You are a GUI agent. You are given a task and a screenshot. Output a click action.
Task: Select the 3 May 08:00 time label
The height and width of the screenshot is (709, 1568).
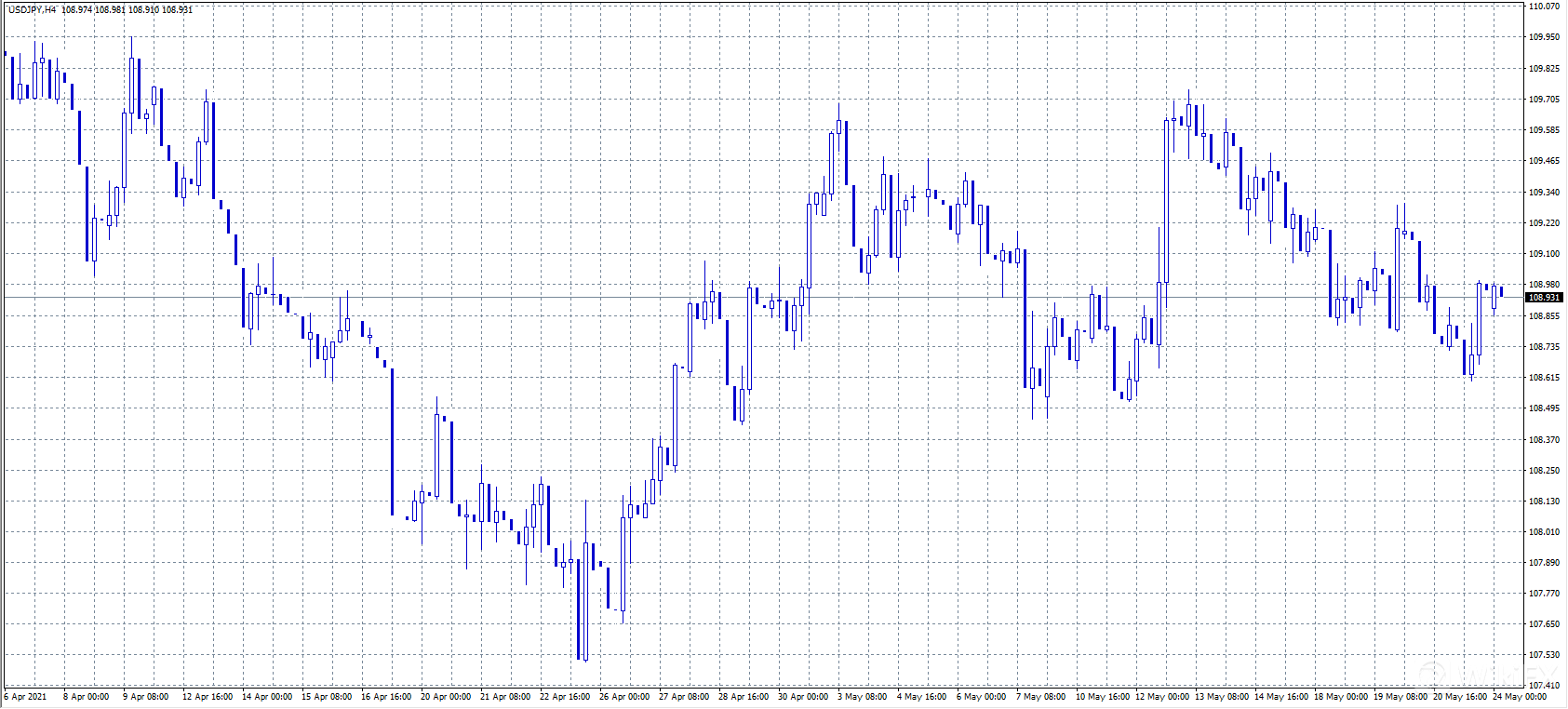[863, 697]
